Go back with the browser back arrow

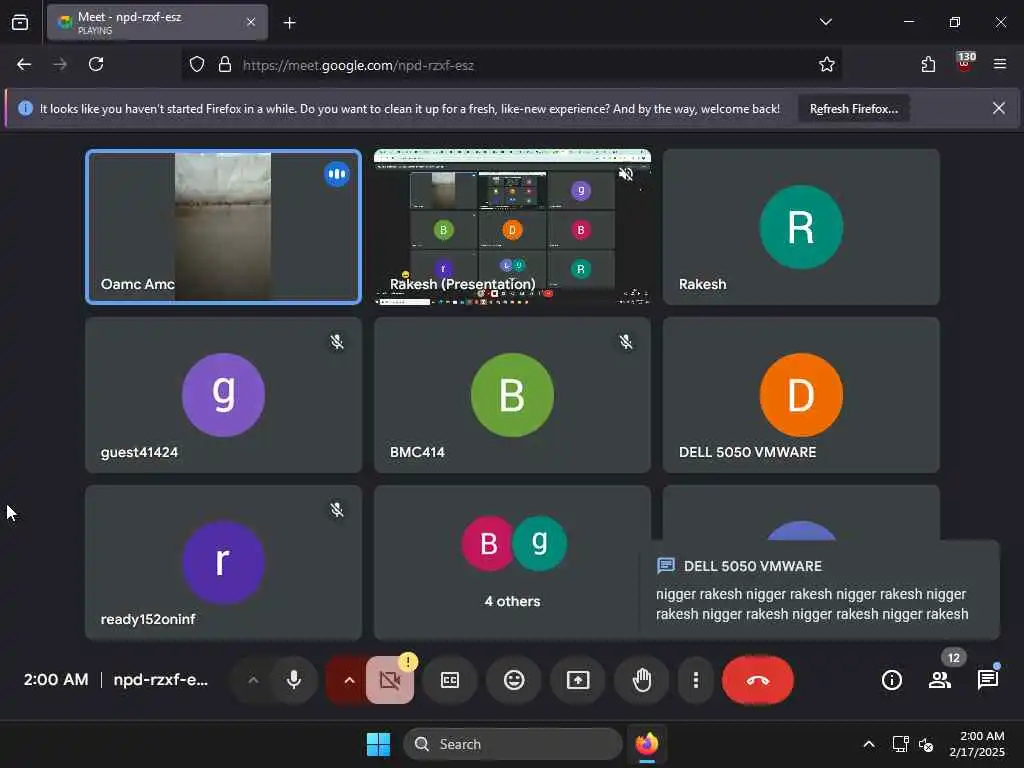point(24,64)
